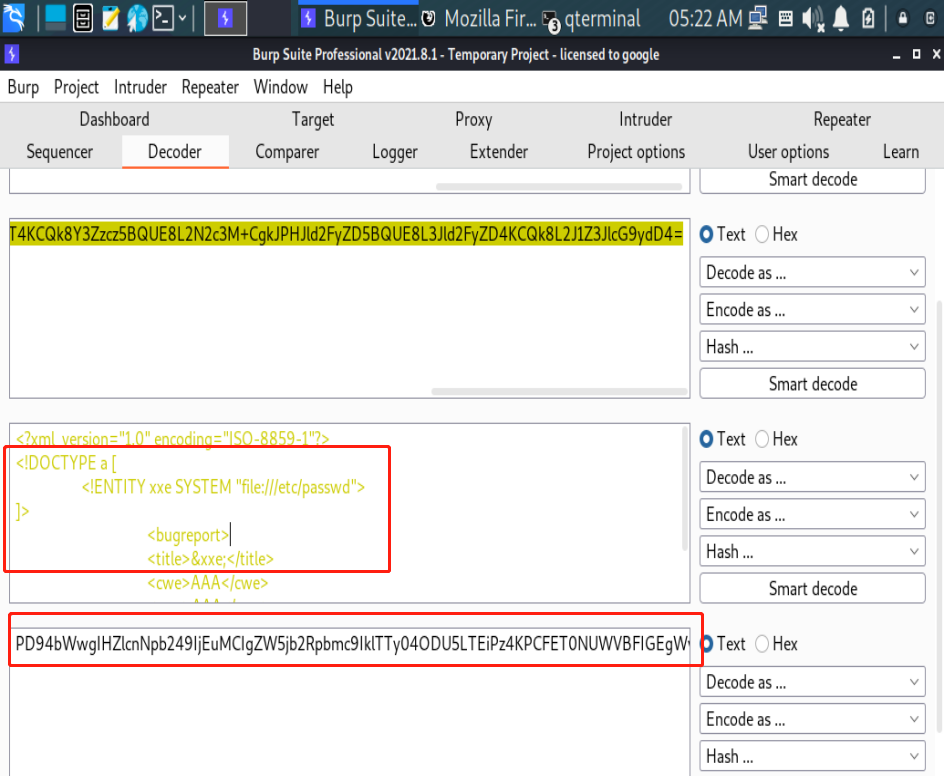Open Decode as dropdown for XML payload panel
Image resolution: width=944 pixels, height=776 pixels.
pyautogui.click(x=812, y=477)
